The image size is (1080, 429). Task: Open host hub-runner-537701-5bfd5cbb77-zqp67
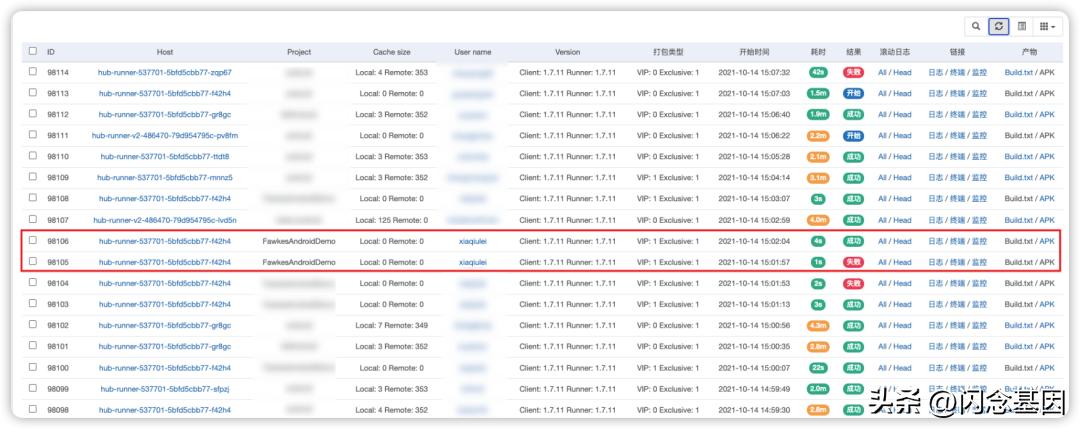click(x=164, y=73)
